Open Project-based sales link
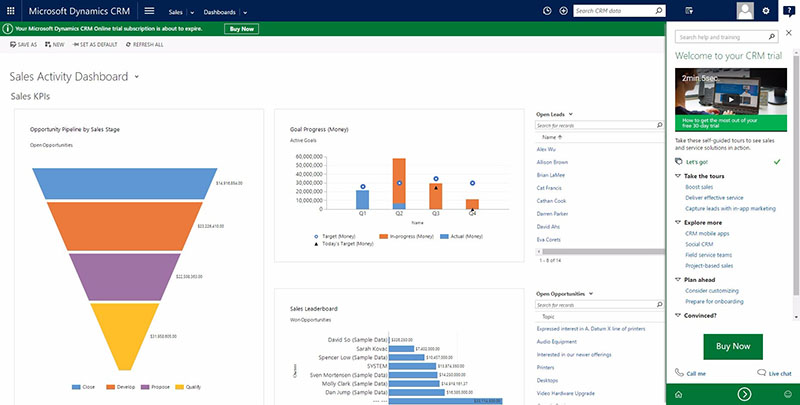Viewport: 800px width, 405px height. [709, 266]
